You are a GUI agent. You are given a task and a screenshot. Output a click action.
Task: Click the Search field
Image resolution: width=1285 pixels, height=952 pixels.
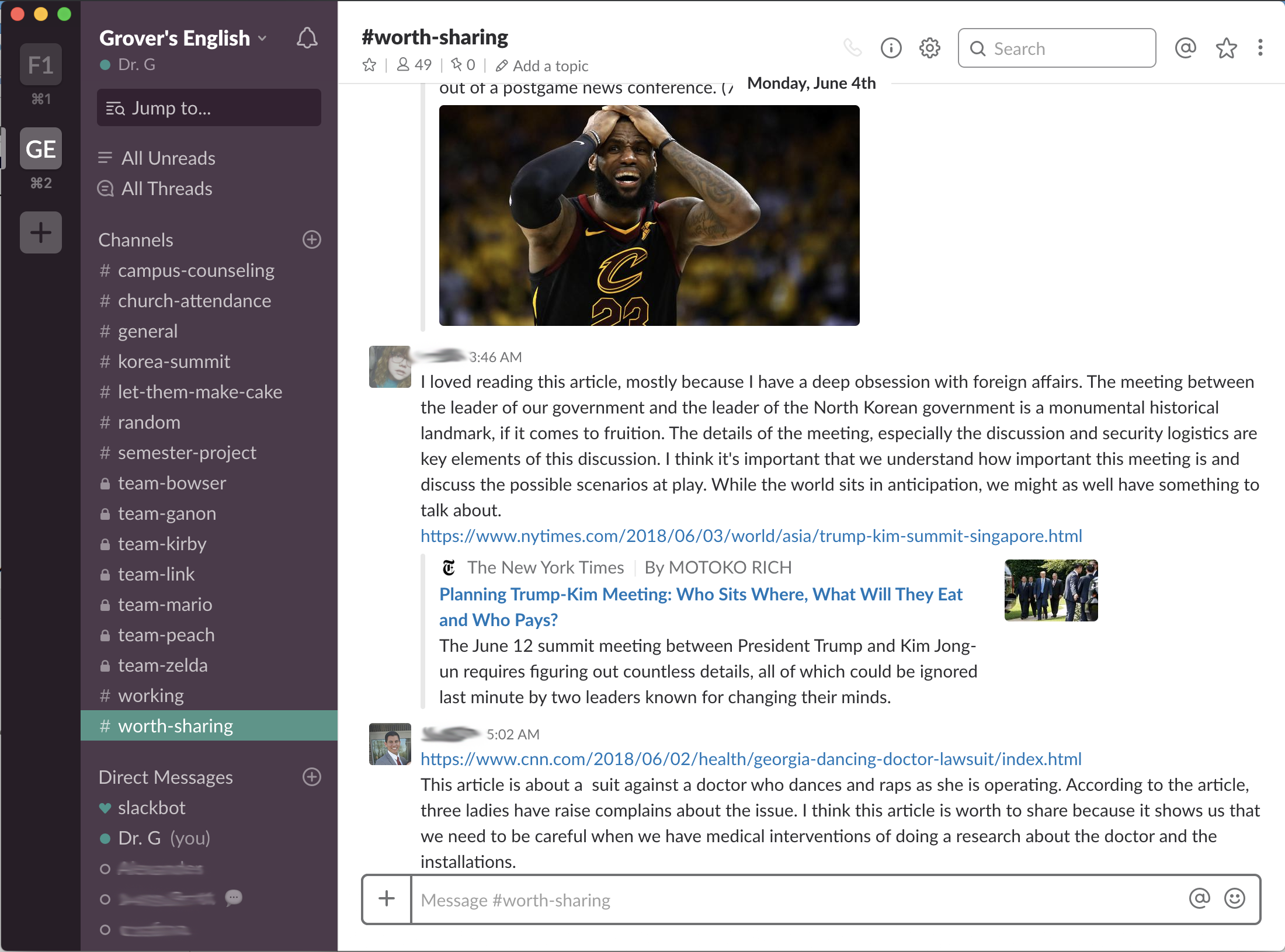coord(1057,48)
